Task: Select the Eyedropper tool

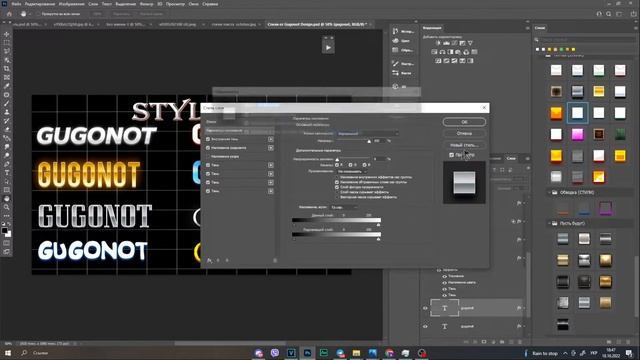Action: [7, 86]
